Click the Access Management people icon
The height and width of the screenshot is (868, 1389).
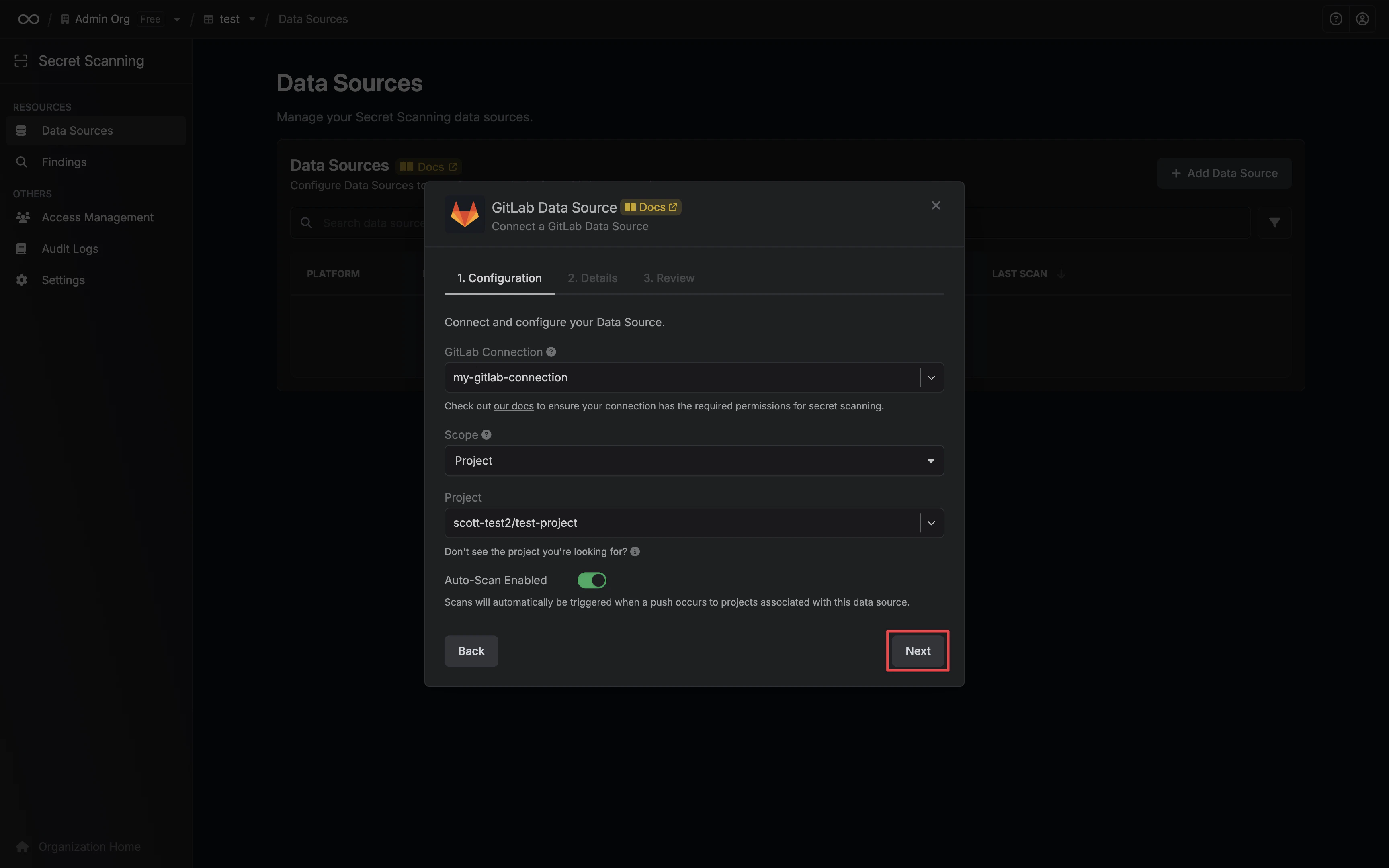(23, 217)
